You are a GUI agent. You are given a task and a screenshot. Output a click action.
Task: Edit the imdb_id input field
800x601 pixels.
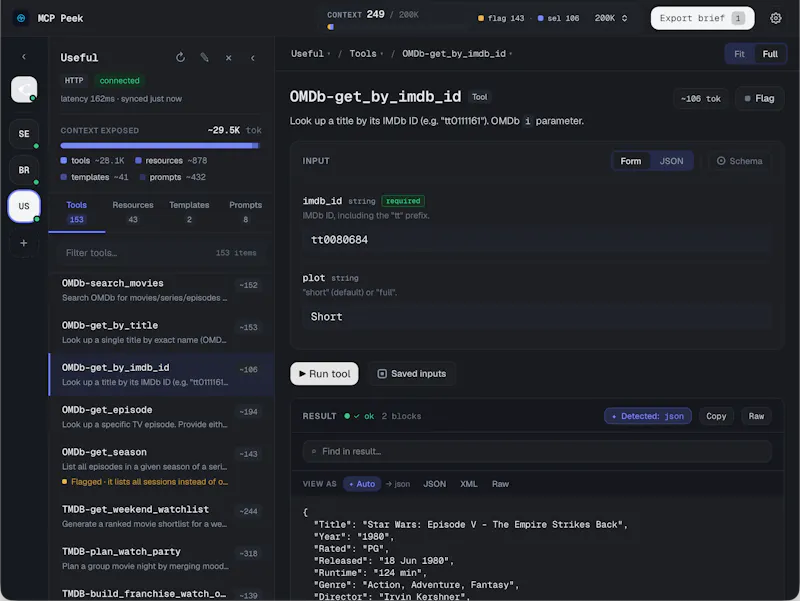[x=536, y=240]
